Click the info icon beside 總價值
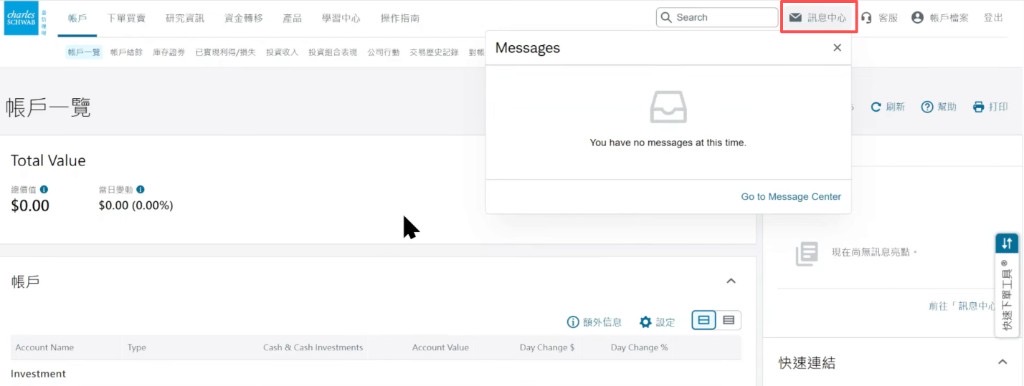 point(44,189)
